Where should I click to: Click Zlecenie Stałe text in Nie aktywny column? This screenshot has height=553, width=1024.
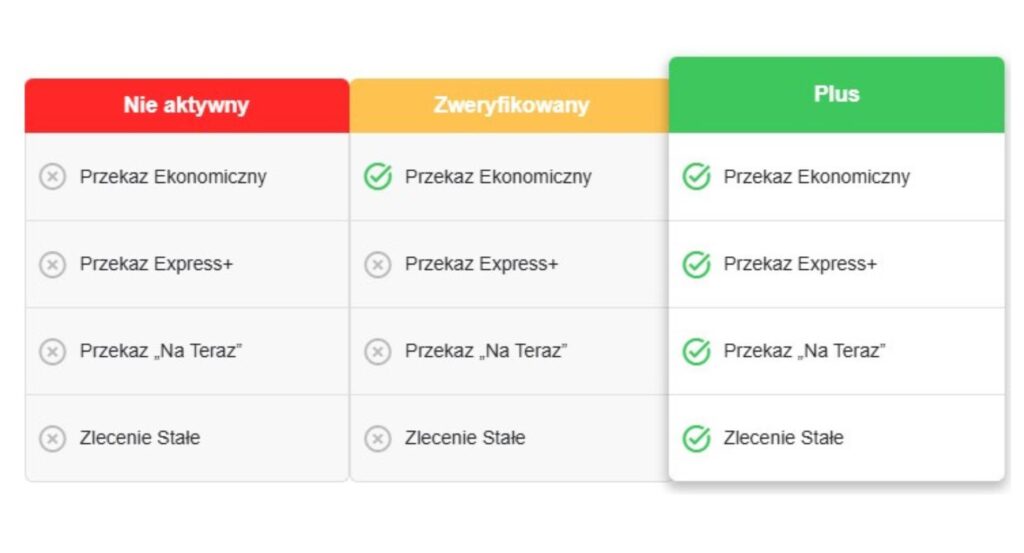pos(140,437)
